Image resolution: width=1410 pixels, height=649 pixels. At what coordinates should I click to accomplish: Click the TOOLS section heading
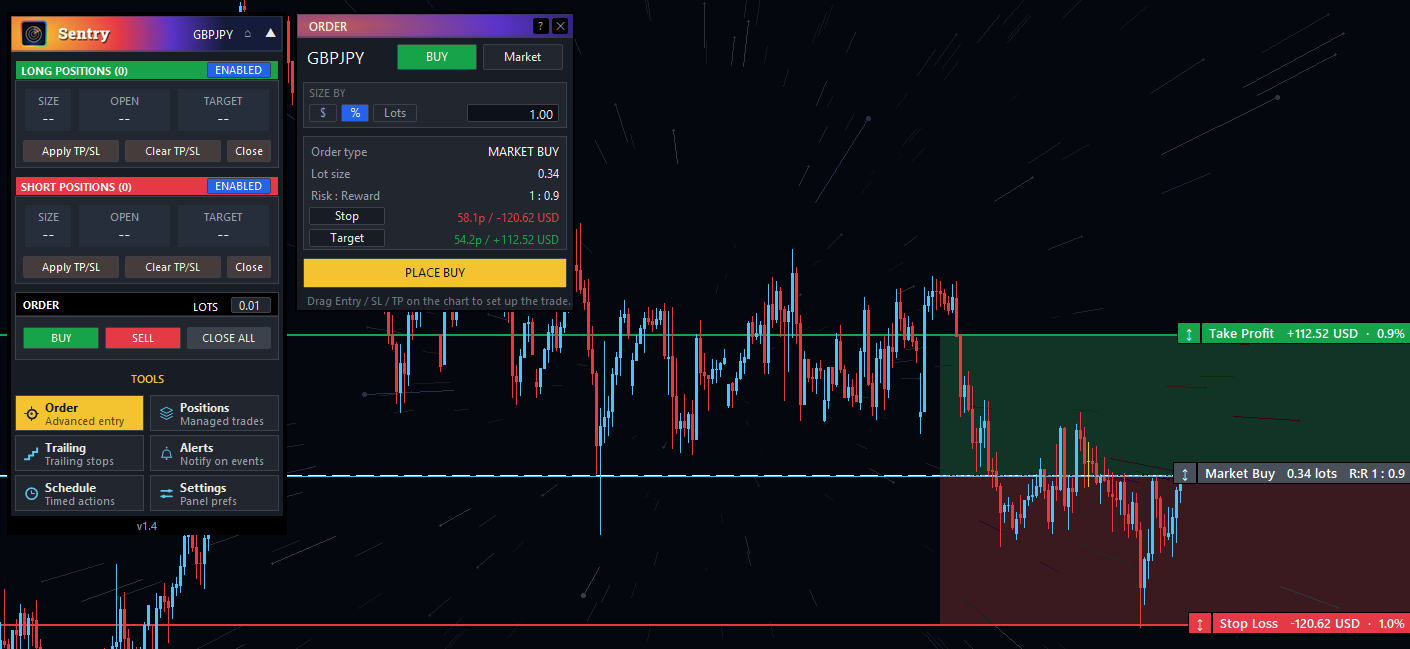coord(147,379)
